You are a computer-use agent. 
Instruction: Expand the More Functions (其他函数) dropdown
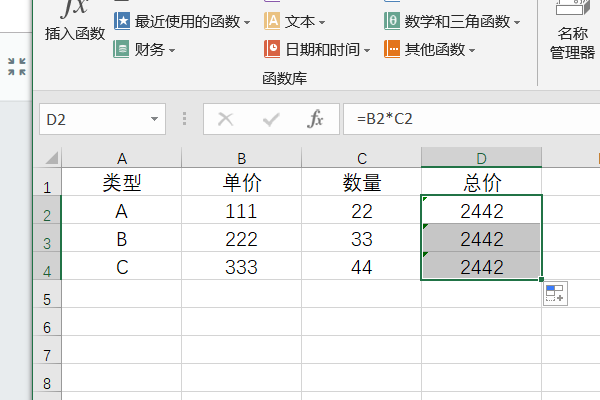point(430,49)
